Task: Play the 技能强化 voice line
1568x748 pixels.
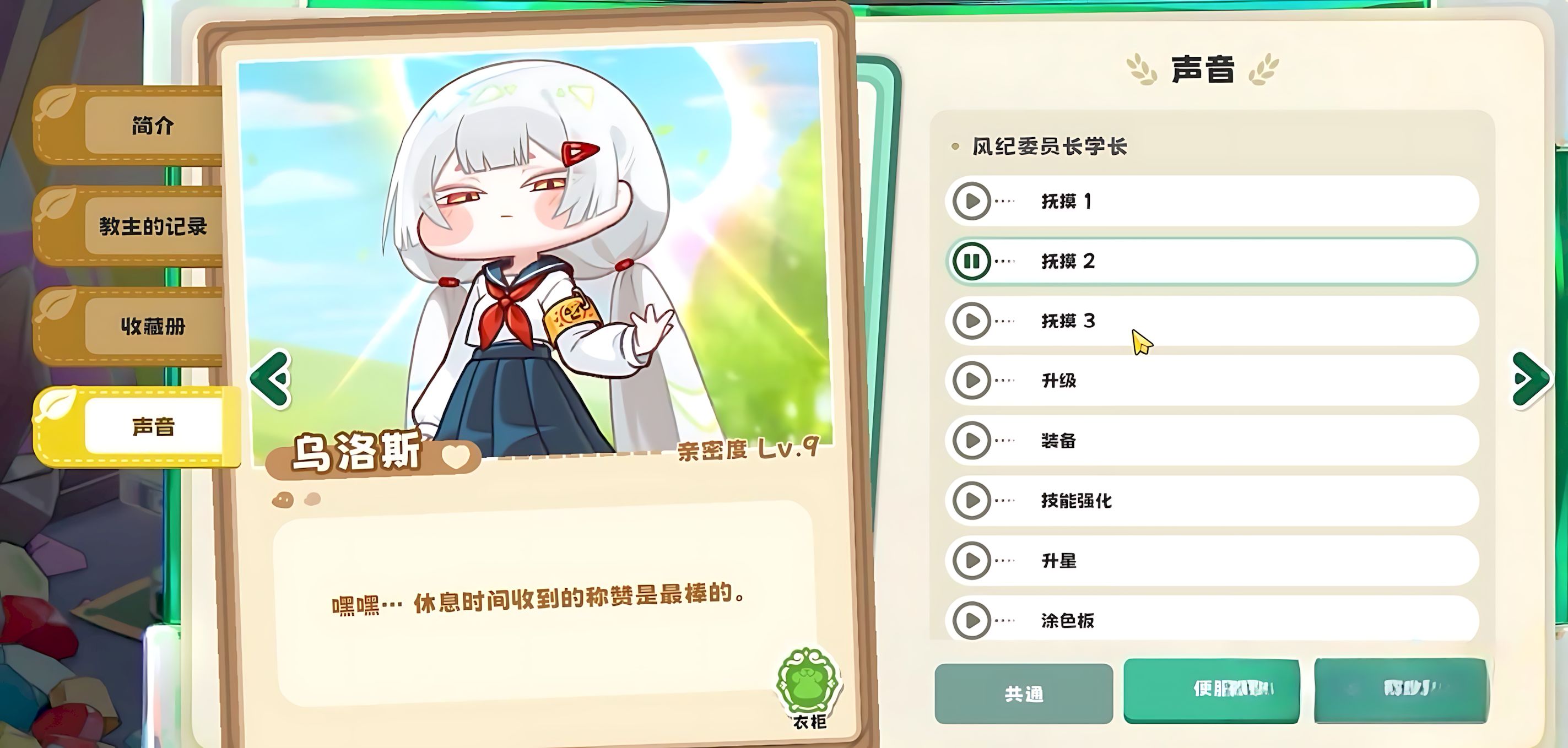Action: pyautogui.click(x=971, y=500)
